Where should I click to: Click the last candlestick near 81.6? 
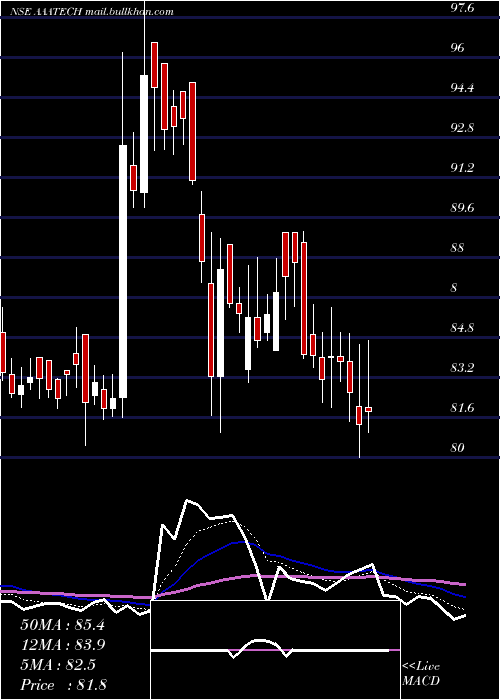click(x=368, y=409)
